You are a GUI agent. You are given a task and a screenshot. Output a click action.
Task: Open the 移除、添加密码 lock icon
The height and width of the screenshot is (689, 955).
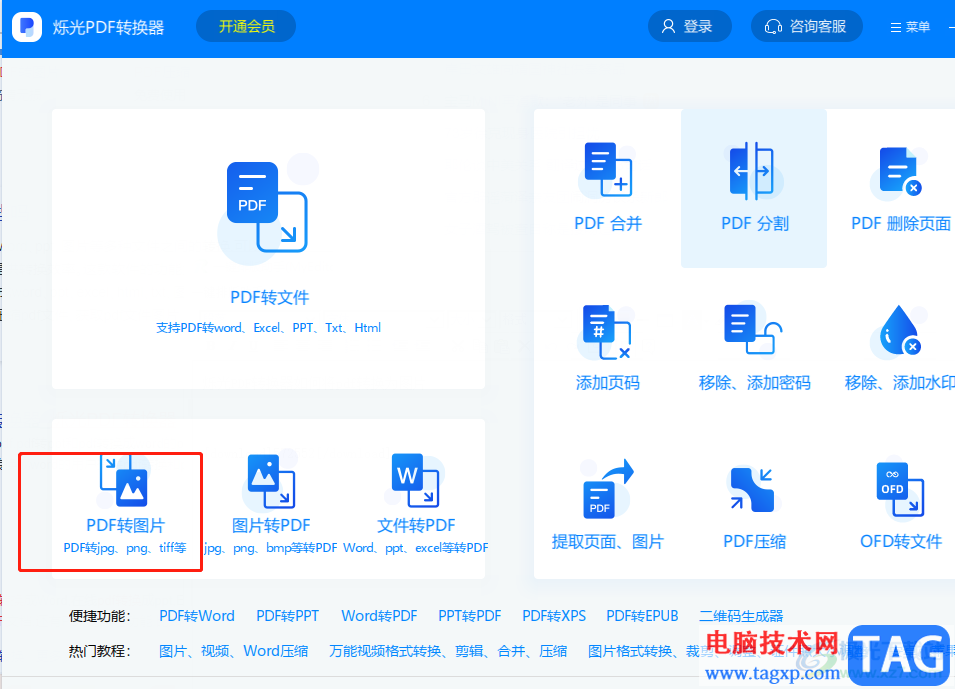(x=753, y=330)
